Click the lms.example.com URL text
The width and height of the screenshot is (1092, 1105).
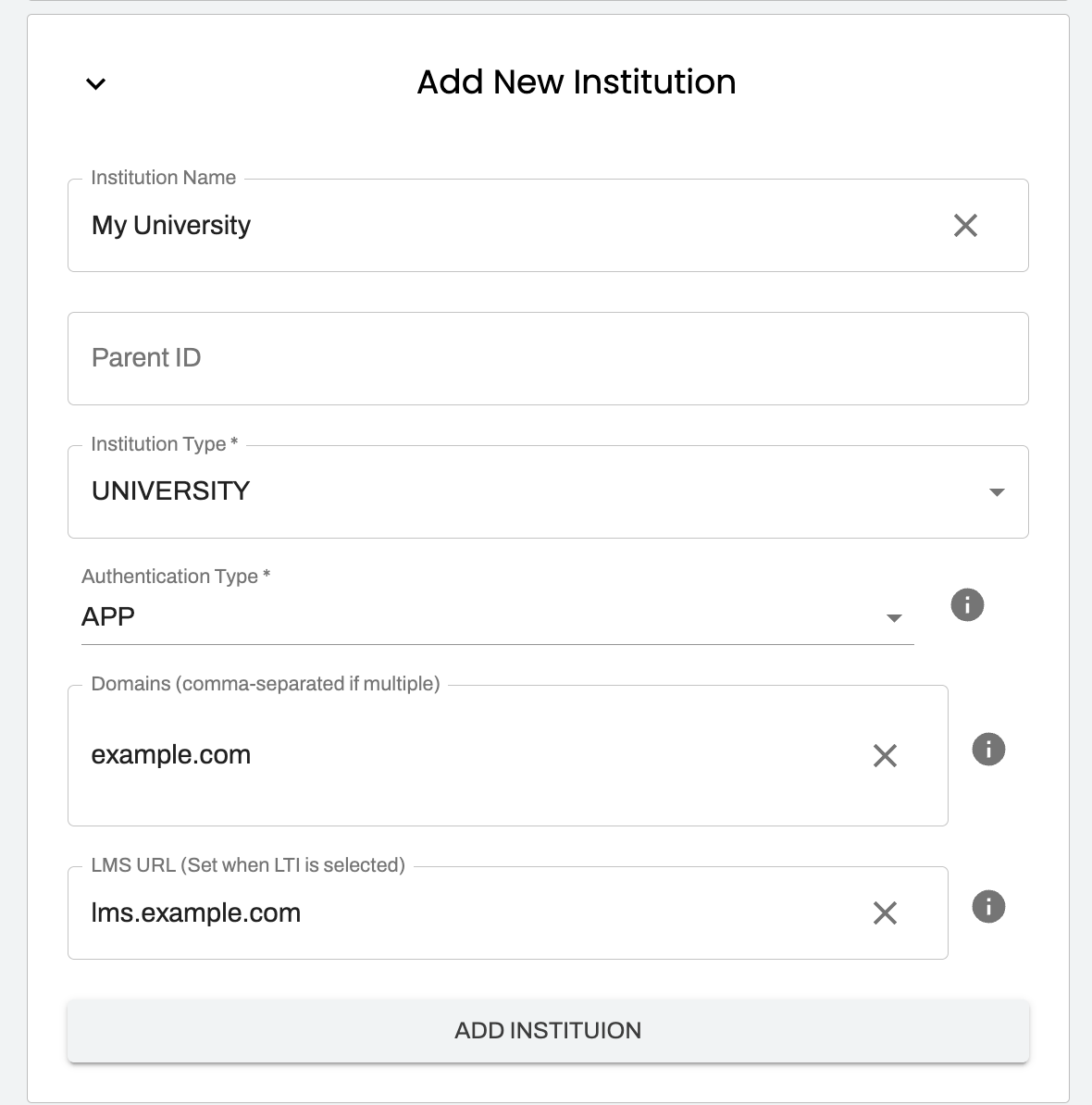pyautogui.click(x=196, y=913)
